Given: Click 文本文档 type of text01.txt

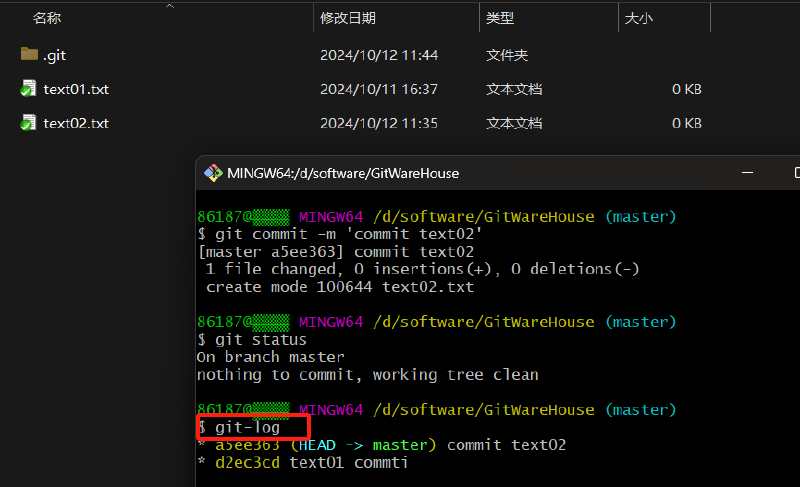Looking at the screenshot, I should pos(514,89).
